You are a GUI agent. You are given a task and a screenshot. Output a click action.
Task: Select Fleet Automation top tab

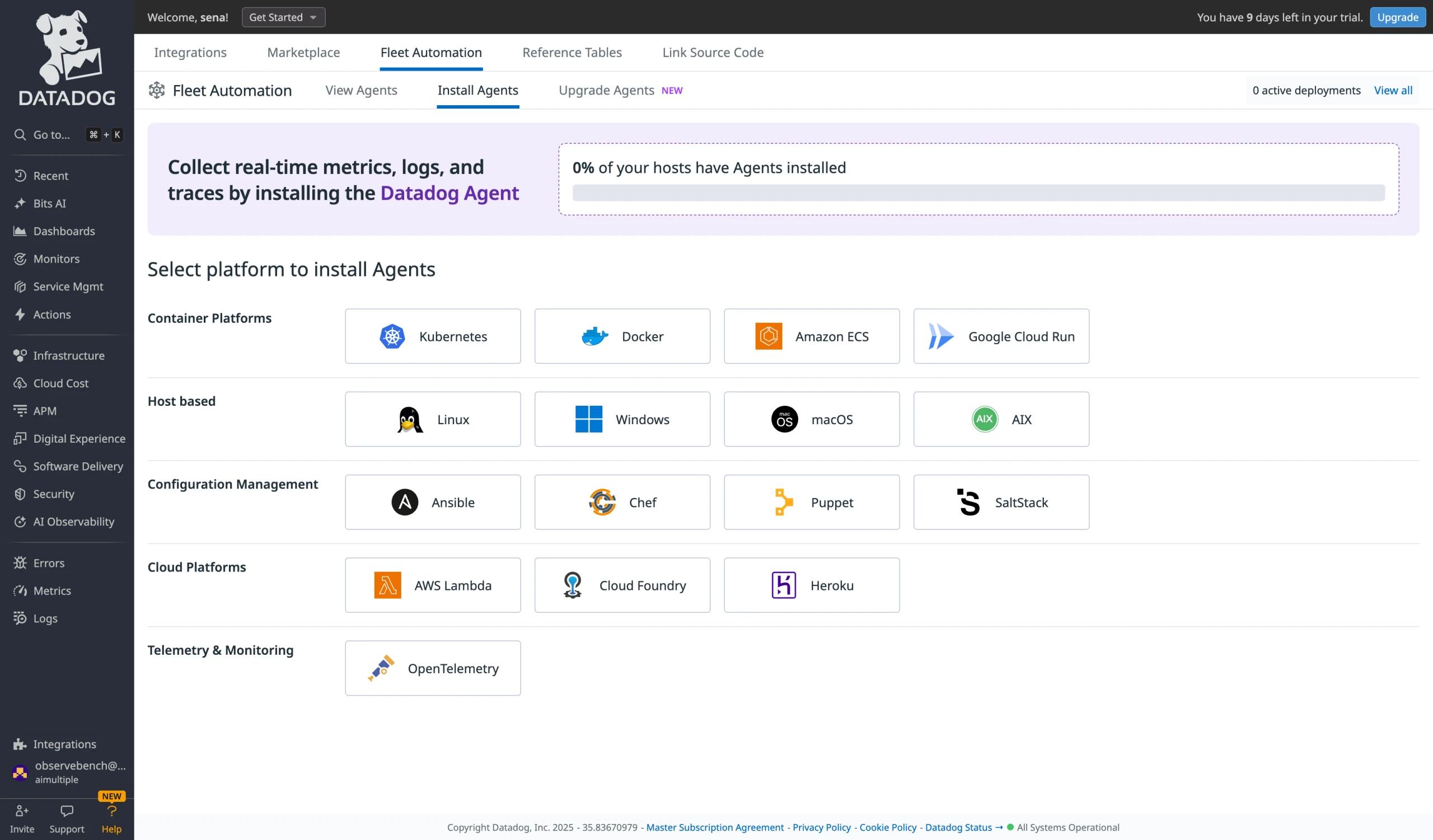(x=431, y=52)
